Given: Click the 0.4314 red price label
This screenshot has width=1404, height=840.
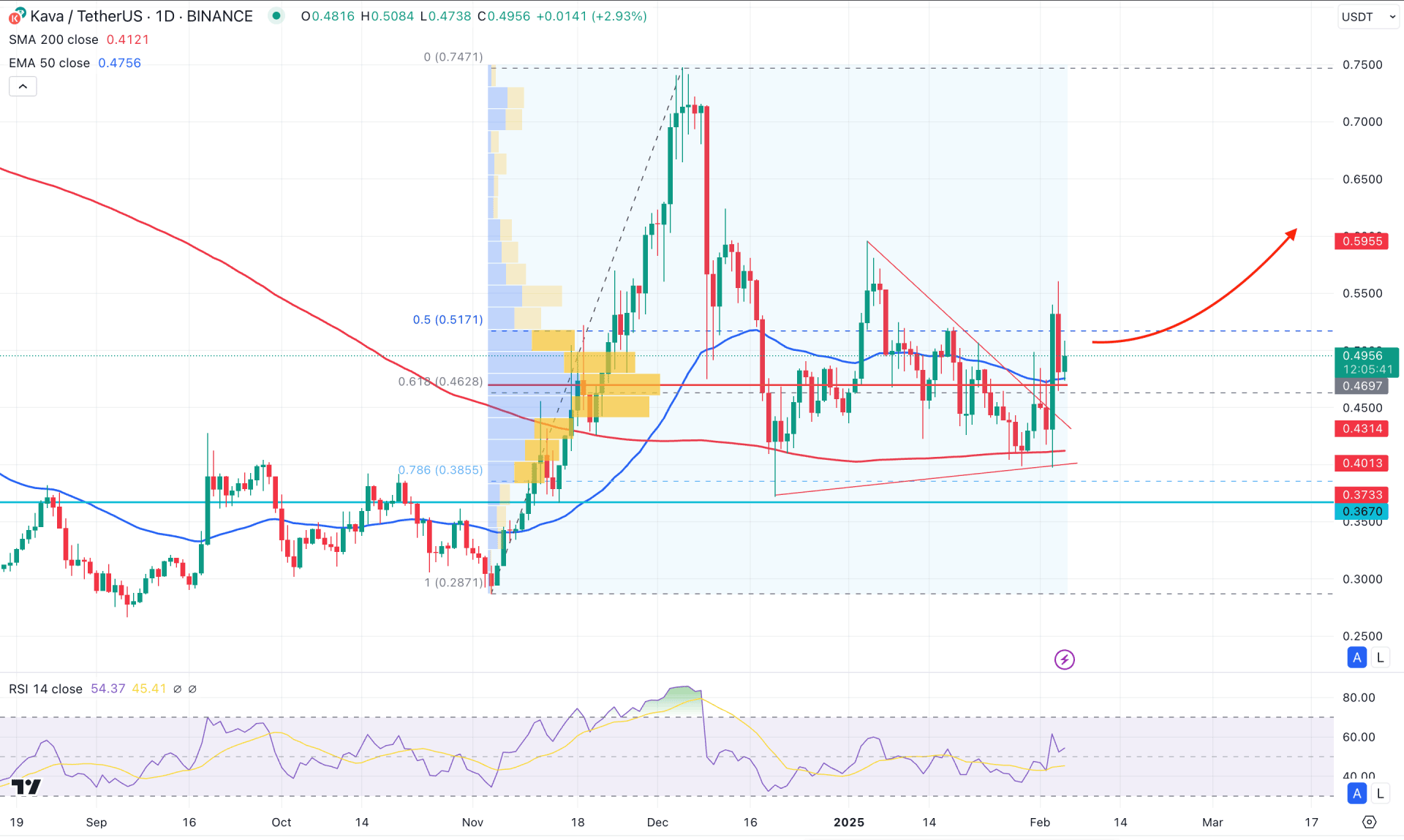Looking at the screenshot, I should click(1362, 428).
